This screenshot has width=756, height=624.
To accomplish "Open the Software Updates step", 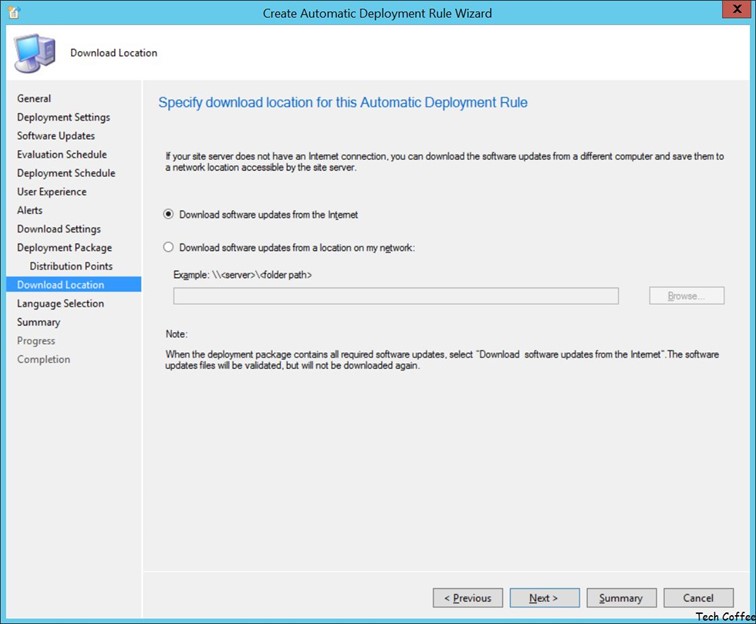I will pyautogui.click(x=56, y=136).
